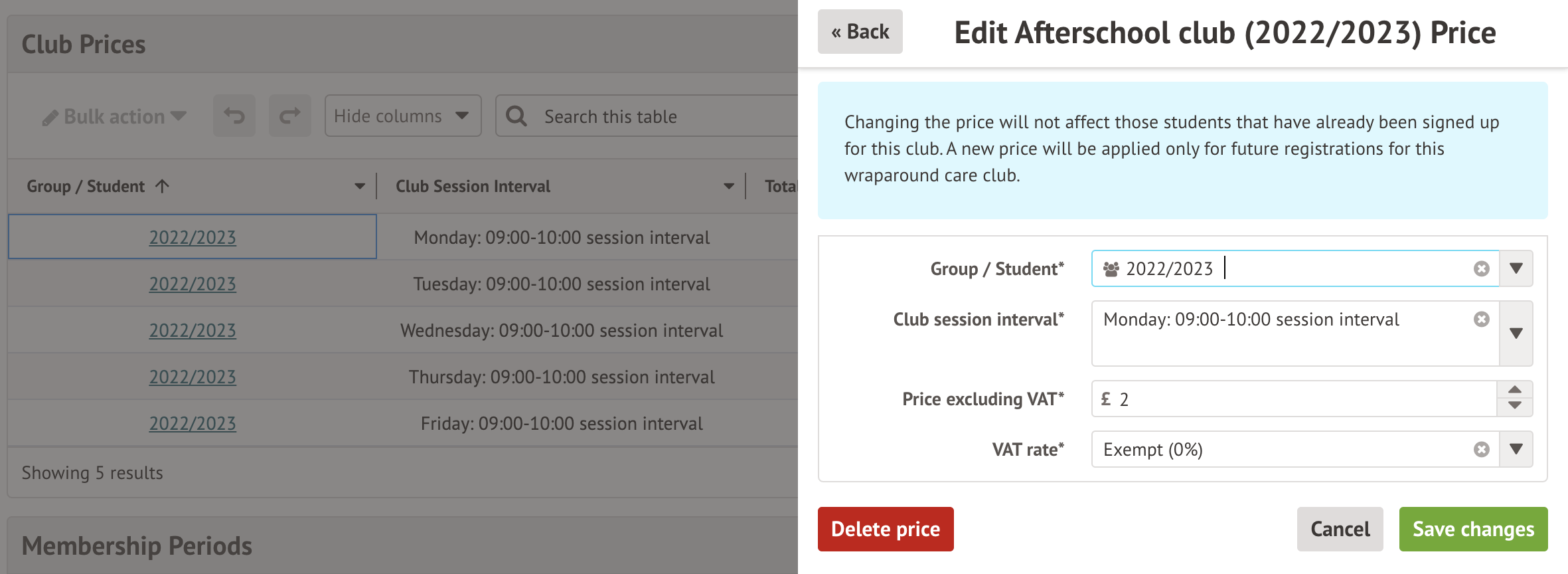Open the Bulk action menu

tap(114, 117)
